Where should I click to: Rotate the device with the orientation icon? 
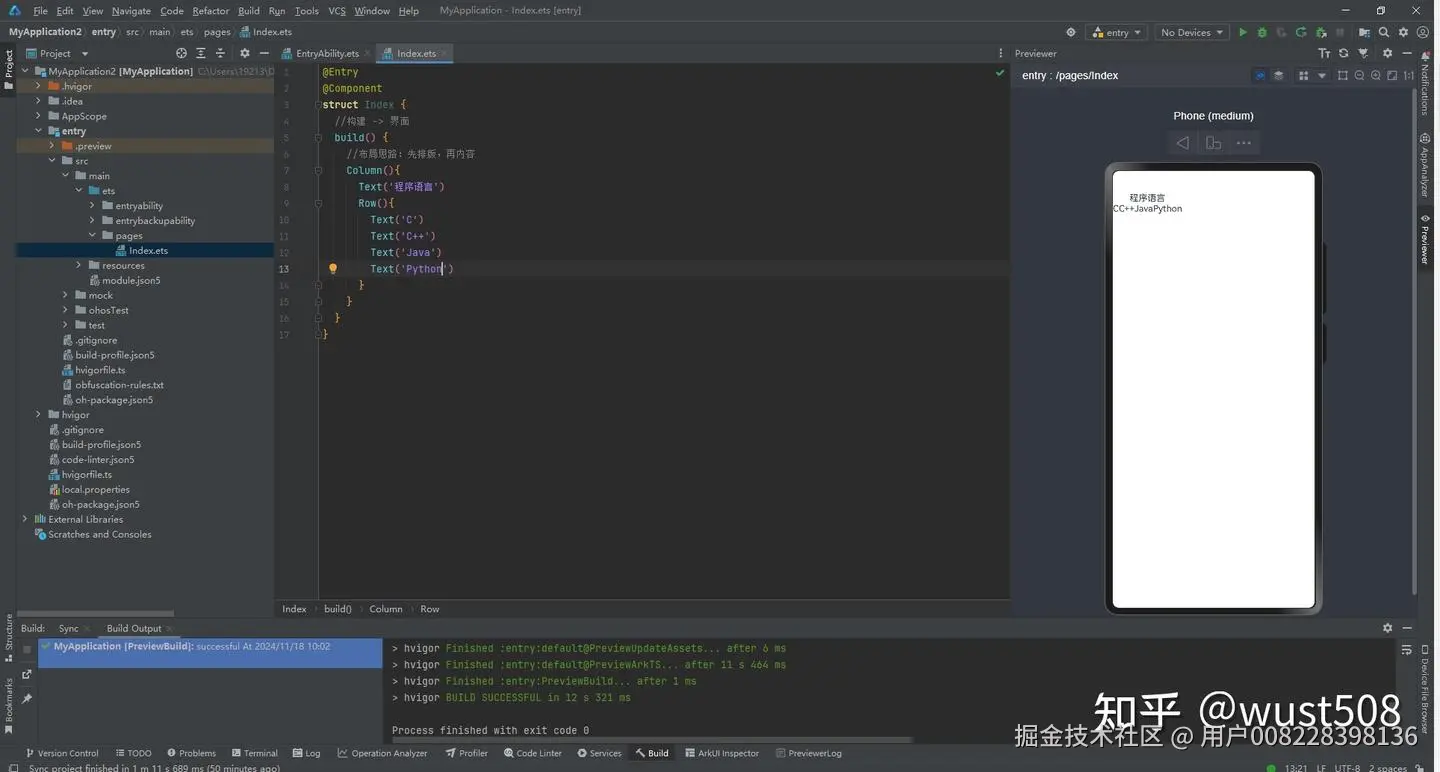(x=1213, y=143)
